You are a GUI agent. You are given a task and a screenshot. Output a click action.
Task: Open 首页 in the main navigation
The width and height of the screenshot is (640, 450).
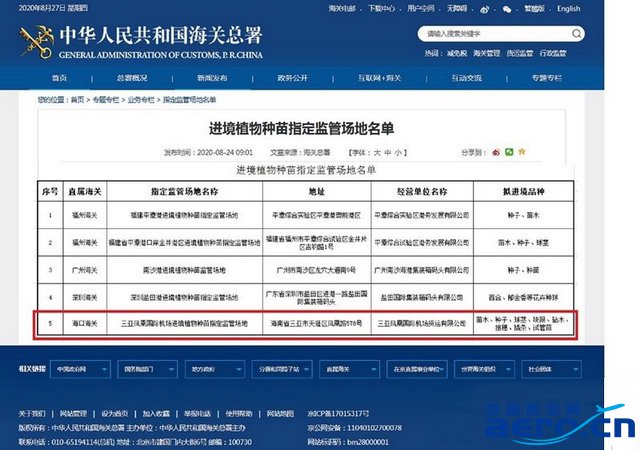coord(59,78)
